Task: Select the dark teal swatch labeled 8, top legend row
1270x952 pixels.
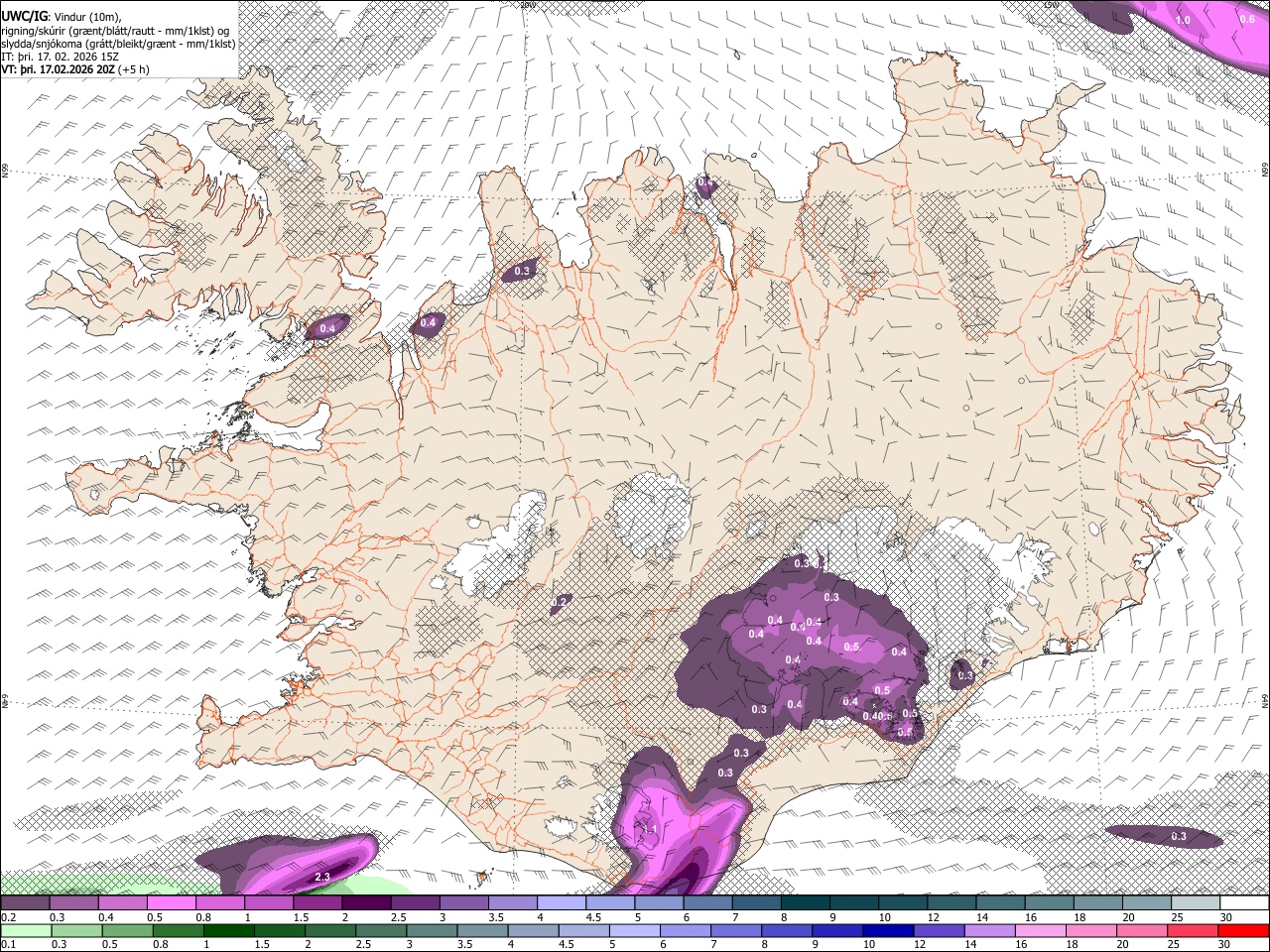Action: point(806,903)
